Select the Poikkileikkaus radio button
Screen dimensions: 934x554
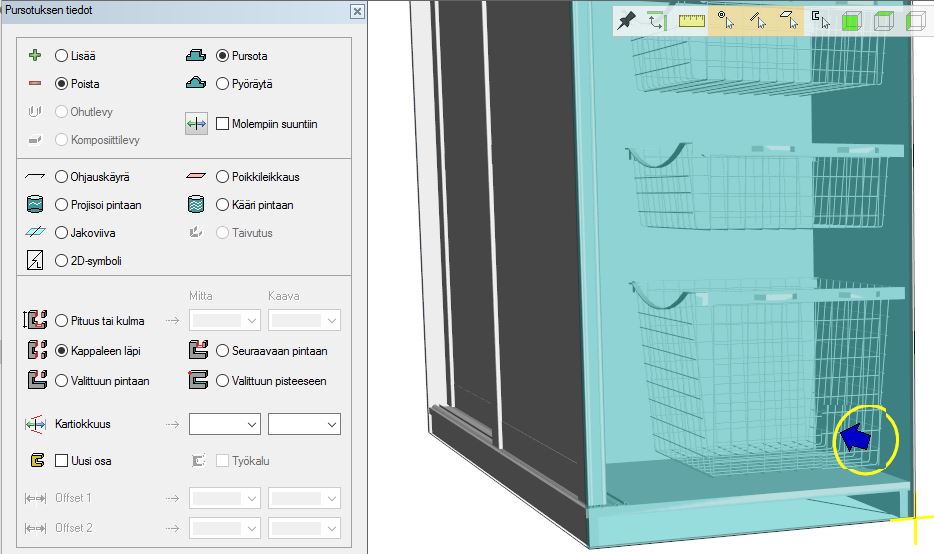click(x=222, y=176)
